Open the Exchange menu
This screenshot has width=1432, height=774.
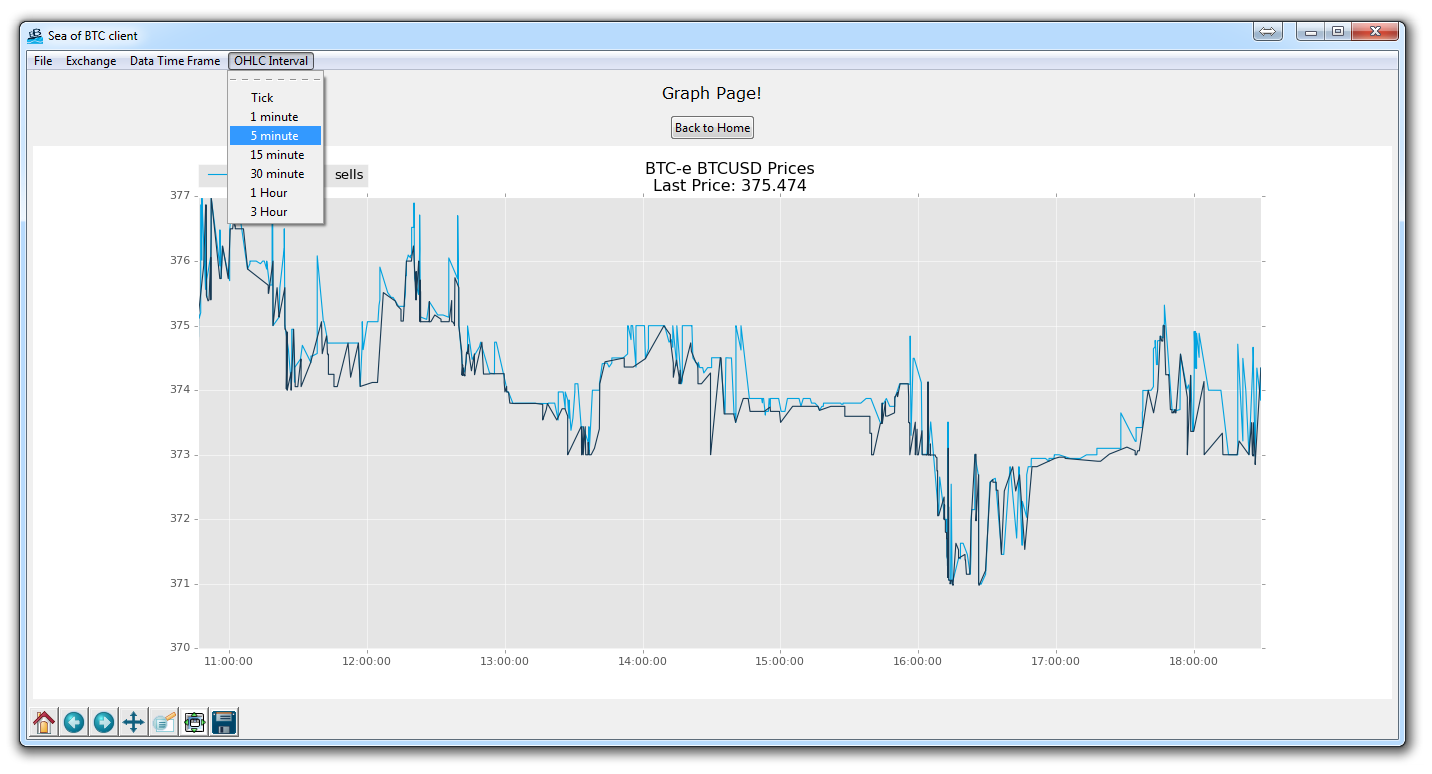point(91,61)
